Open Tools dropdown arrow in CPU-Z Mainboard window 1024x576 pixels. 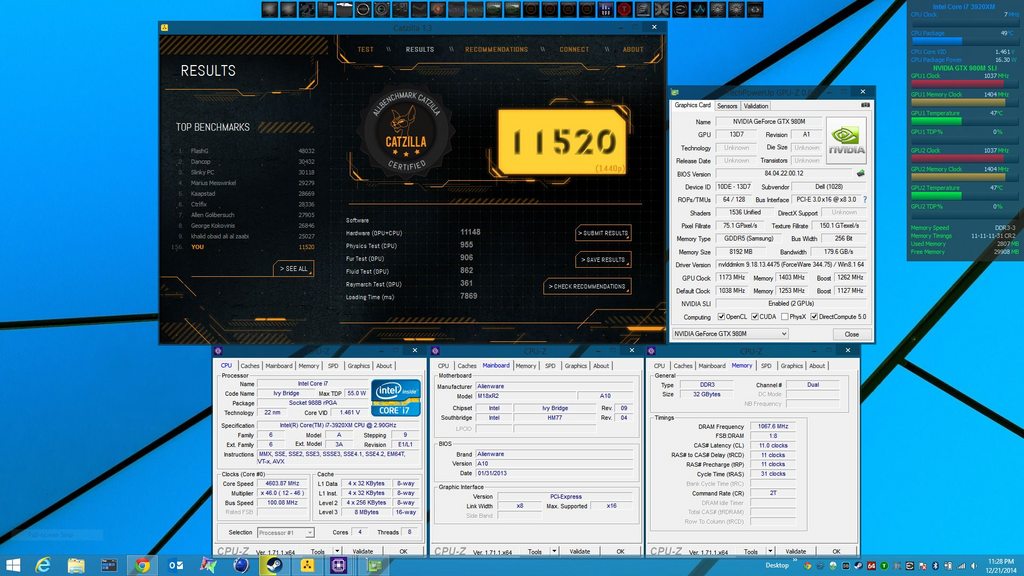pyautogui.click(x=554, y=552)
